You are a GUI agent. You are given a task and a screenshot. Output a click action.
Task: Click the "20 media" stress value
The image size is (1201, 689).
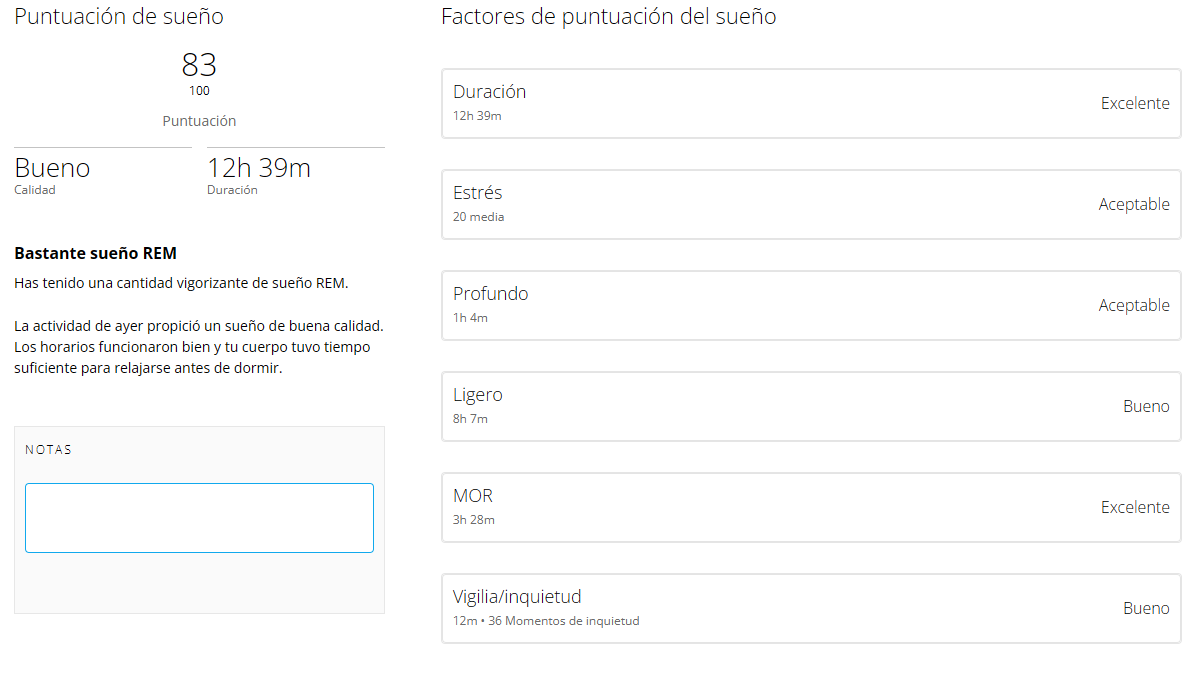pyautogui.click(x=478, y=217)
